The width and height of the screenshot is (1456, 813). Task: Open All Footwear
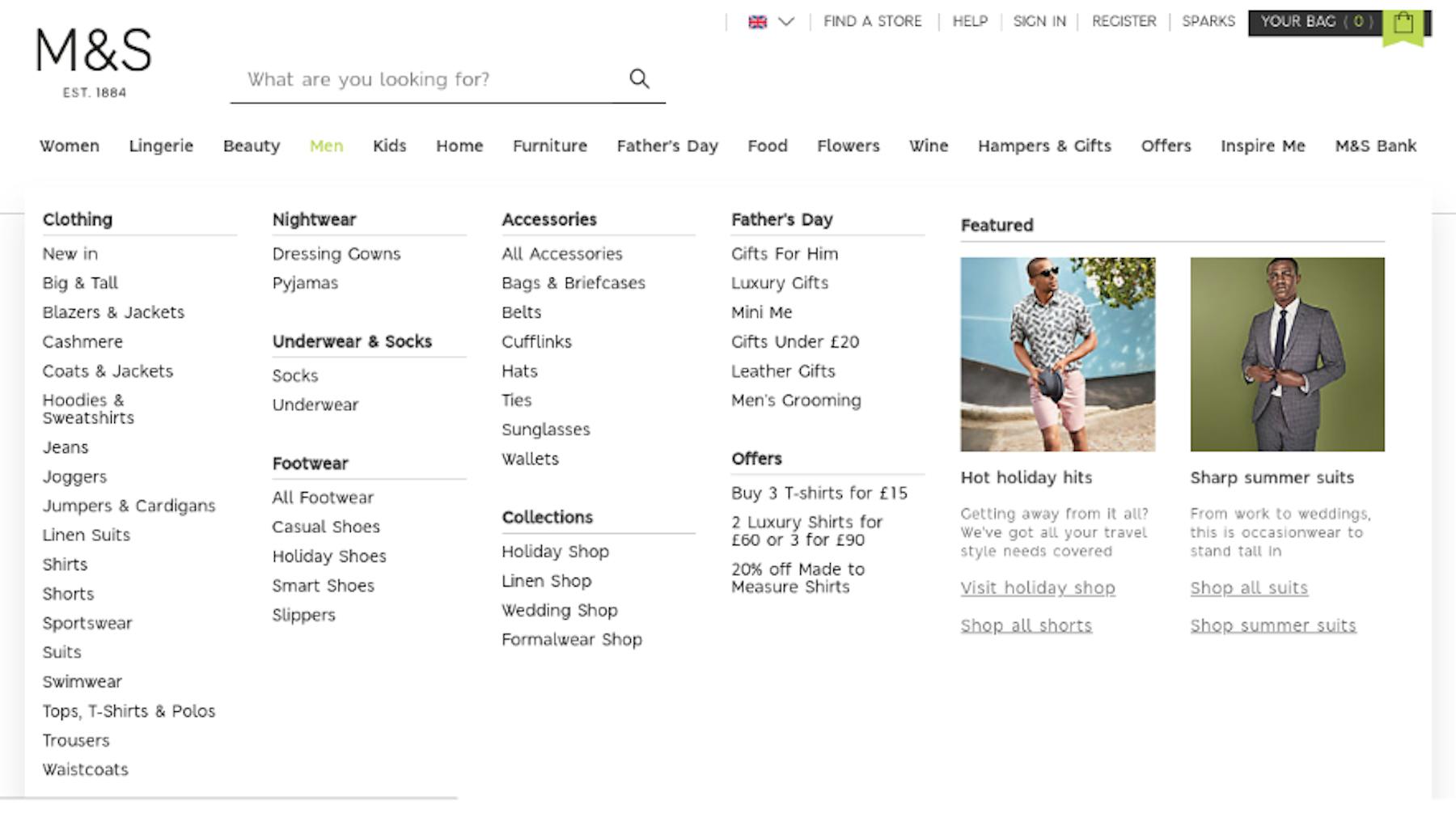[323, 498]
